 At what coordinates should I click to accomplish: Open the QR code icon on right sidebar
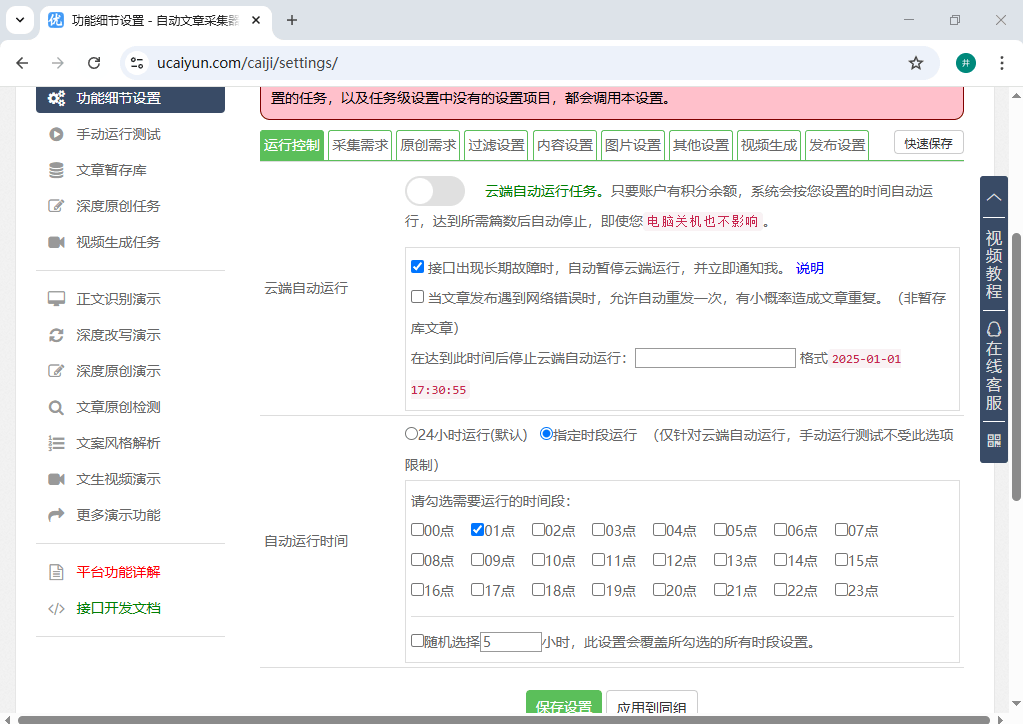tap(993, 438)
